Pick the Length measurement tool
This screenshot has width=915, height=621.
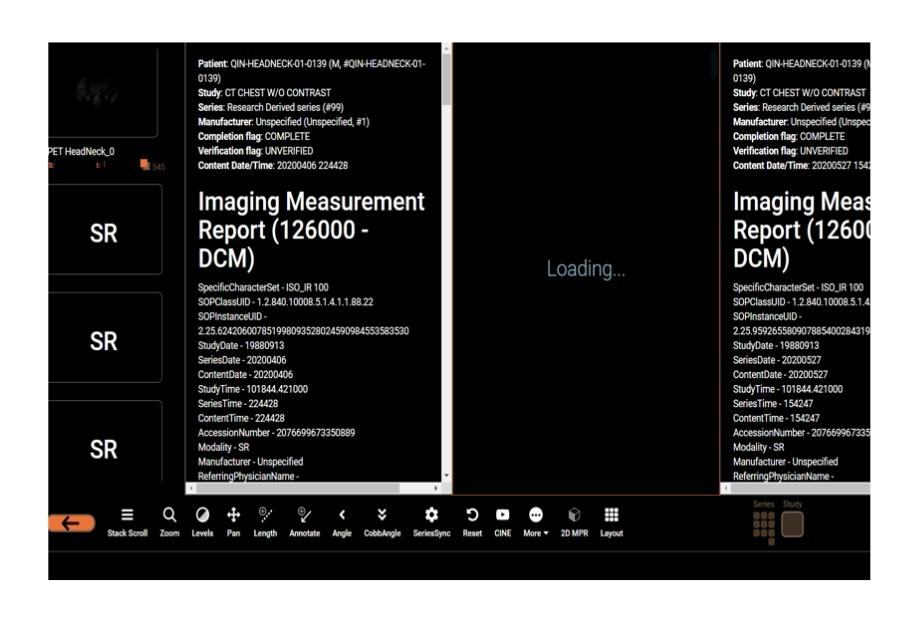point(265,521)
